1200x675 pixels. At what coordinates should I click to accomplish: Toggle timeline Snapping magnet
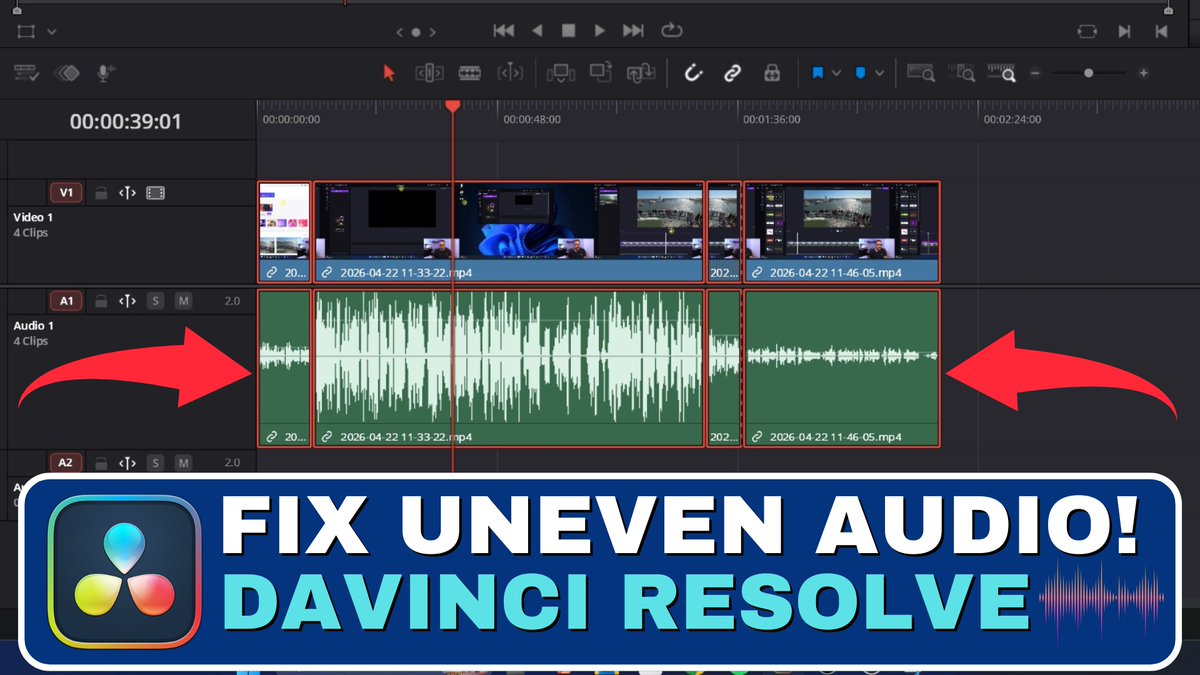pos(694,73)
